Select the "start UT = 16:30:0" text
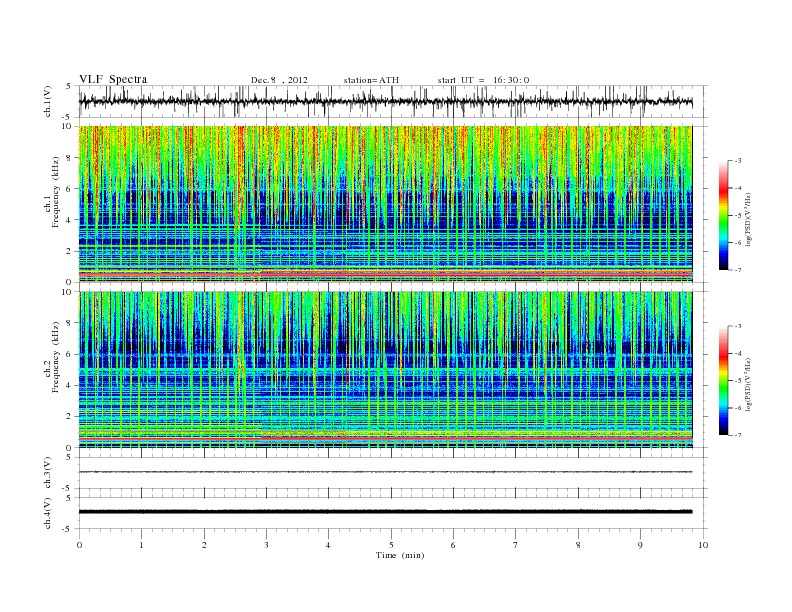Screen dimensions: 792x612 click(x=483, y=80)
